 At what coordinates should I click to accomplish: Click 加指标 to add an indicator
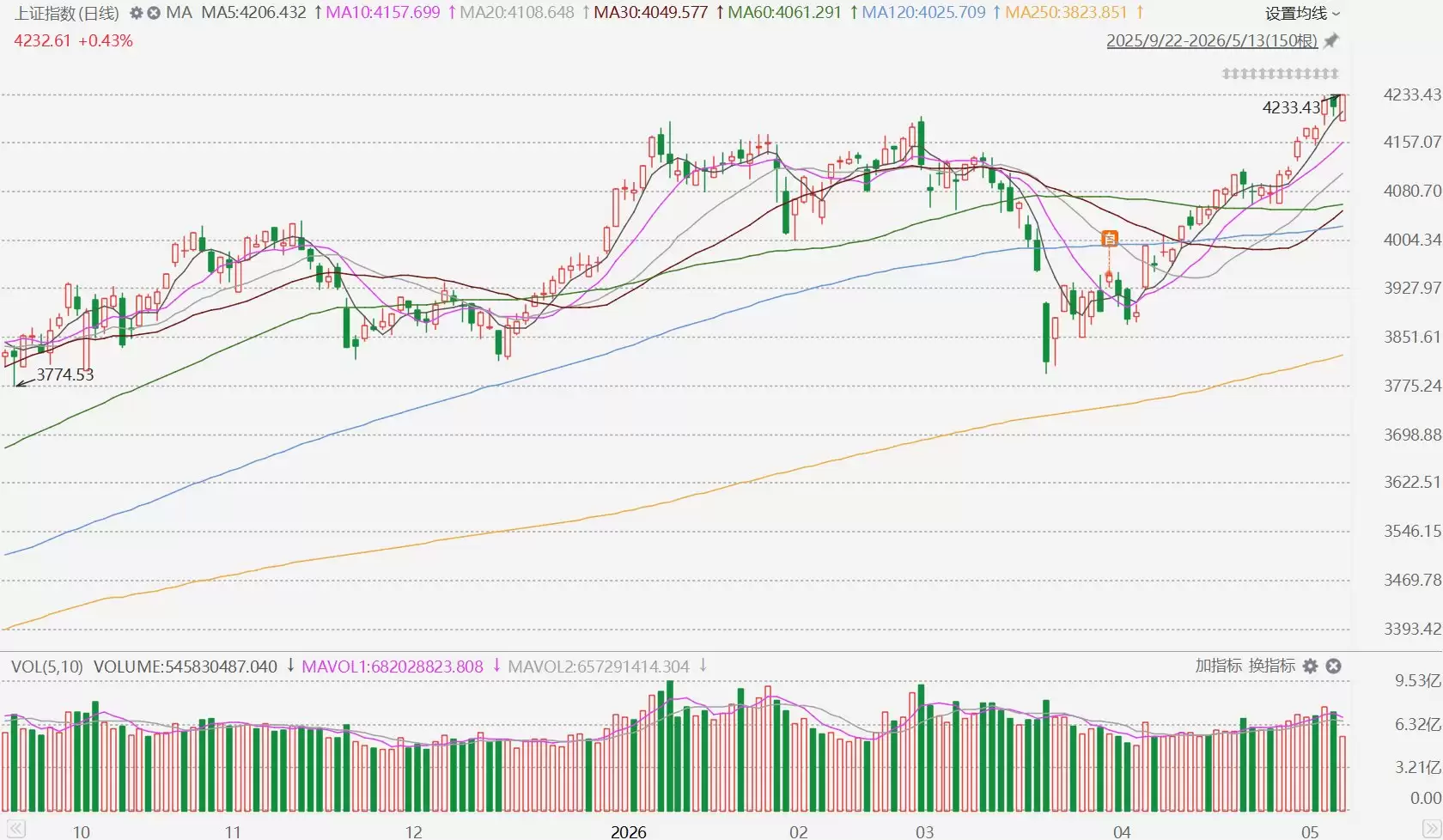(1218, 666)
